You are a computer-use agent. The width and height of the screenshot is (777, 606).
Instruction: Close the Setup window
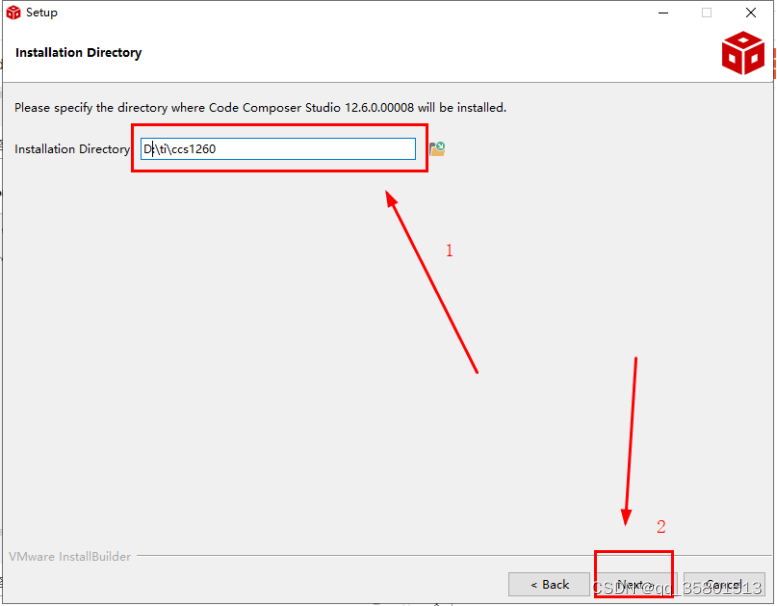click(751, 13)
